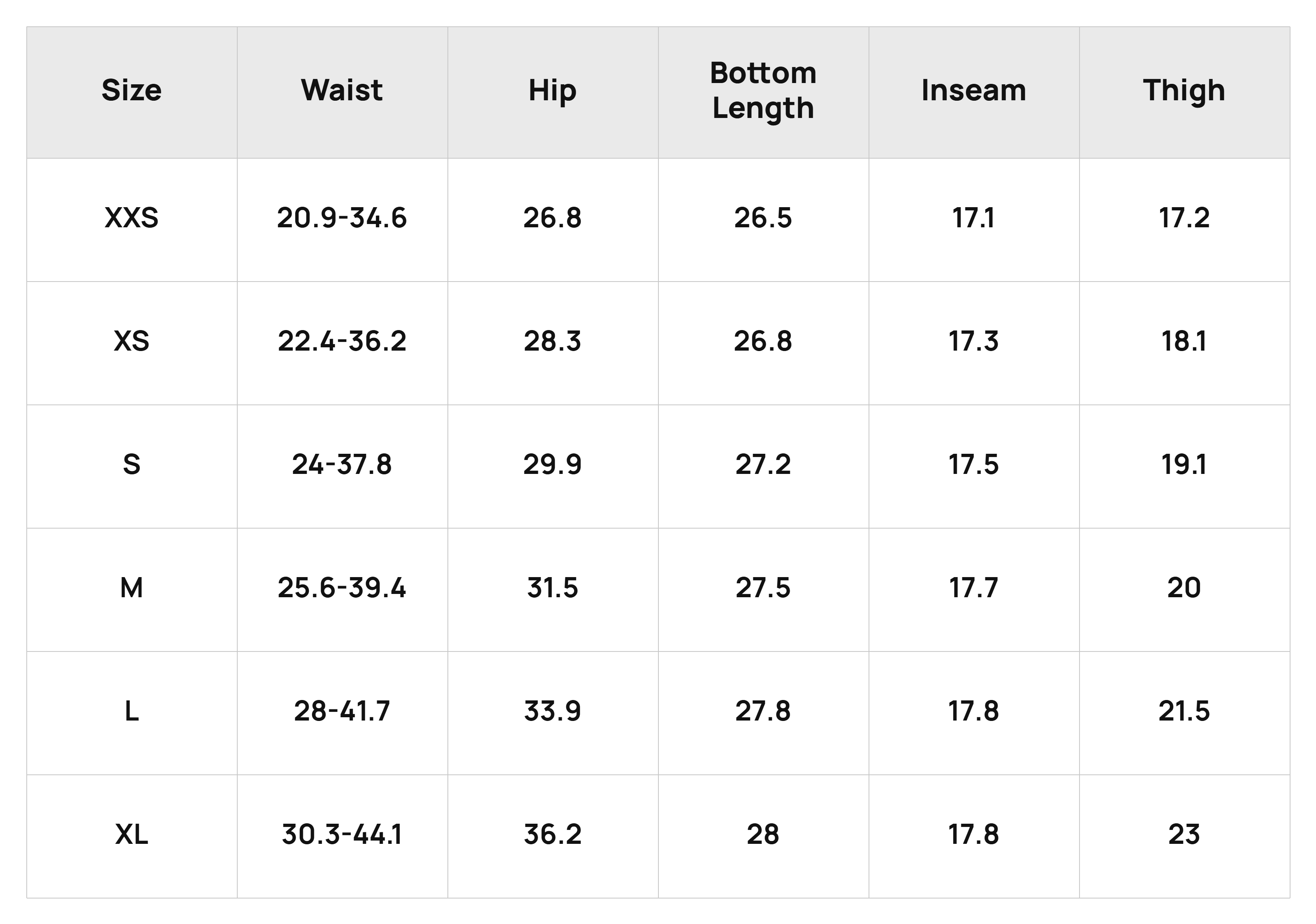The image size is (1316, 924).
Task: Select the S size row label
Action: 131,464
